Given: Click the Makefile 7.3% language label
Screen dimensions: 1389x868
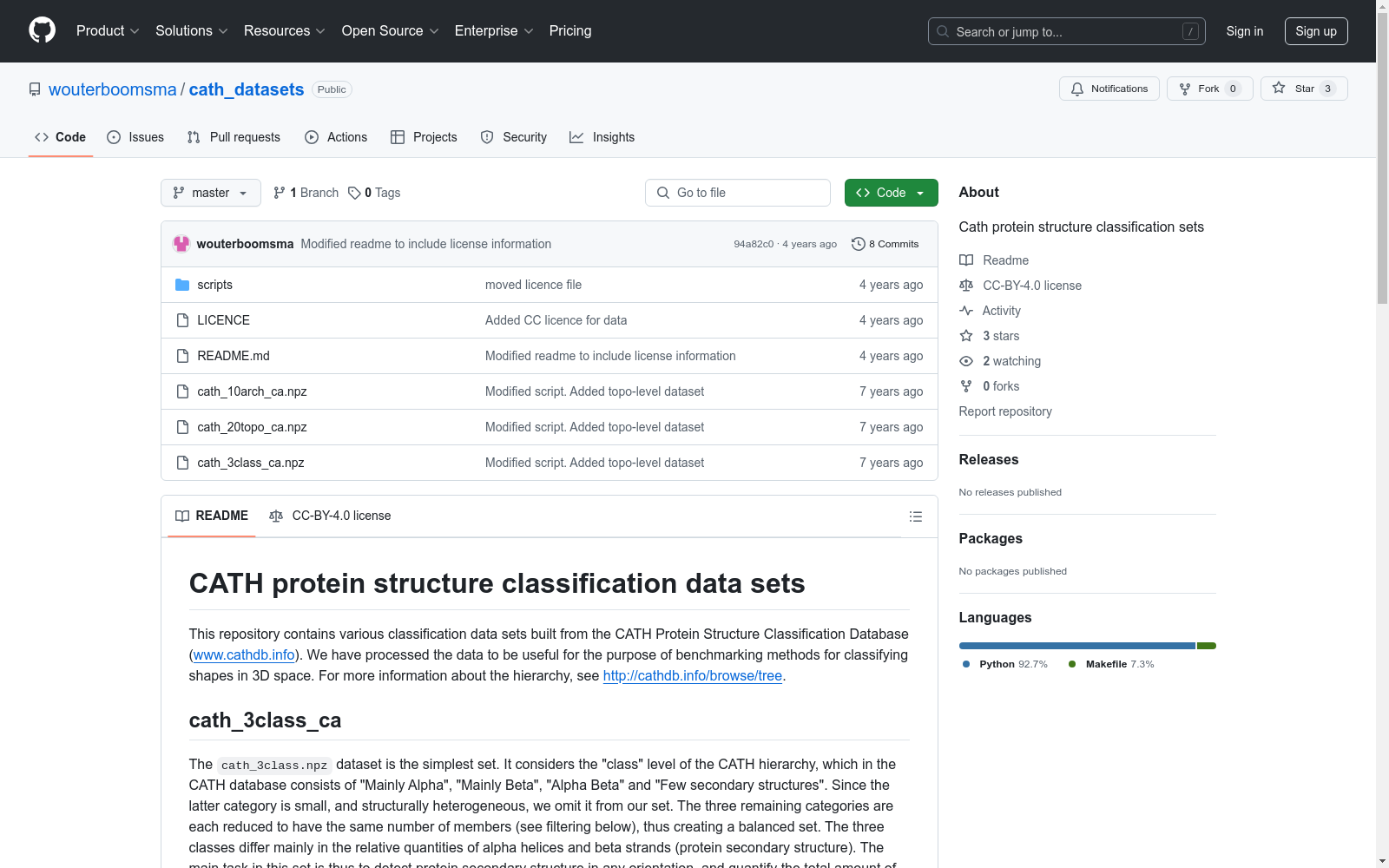Looking at the screenshot, I should point(1111,664).
